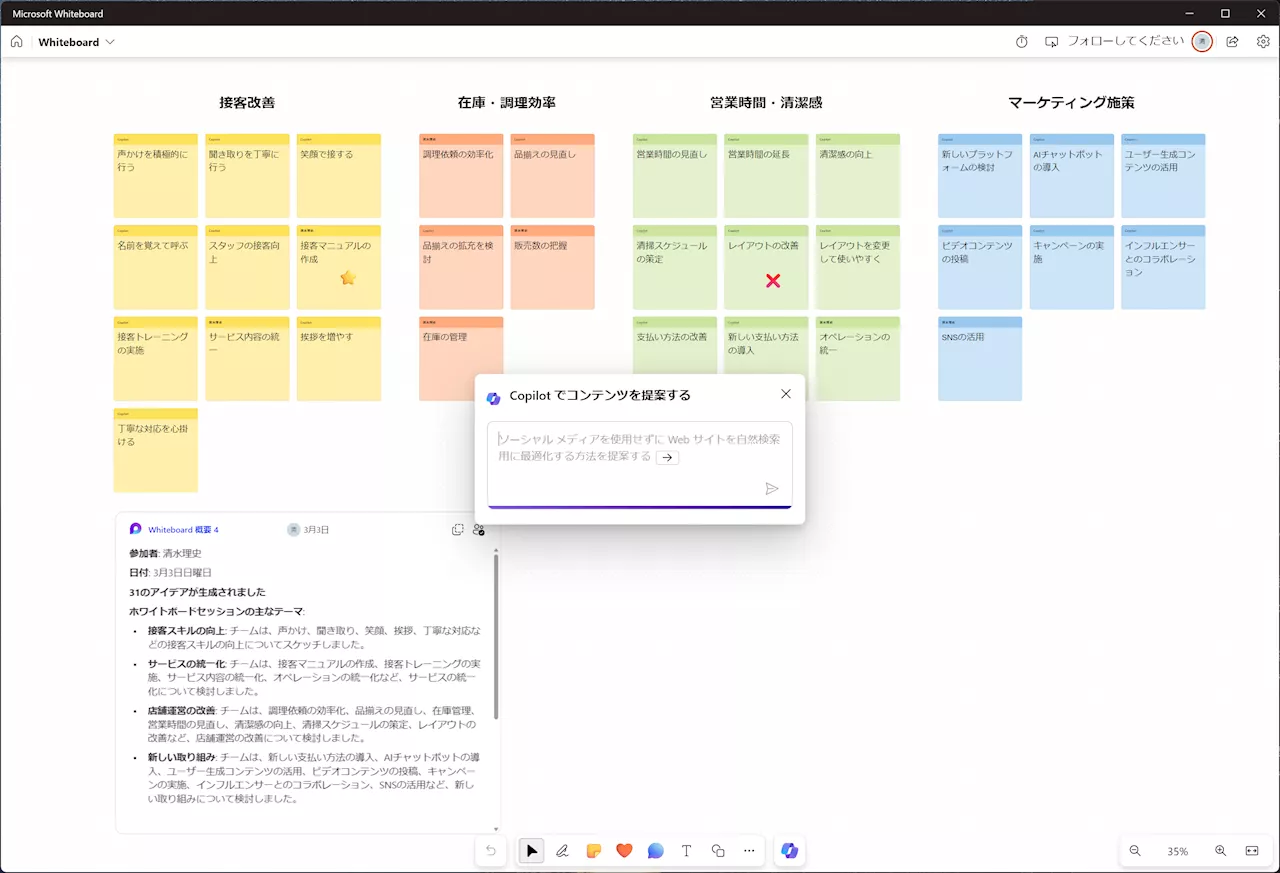The image size is (1280, 873).
Task: Add a sticky note from toolbar
Action: pyautogui.click(x=593, y=851)
